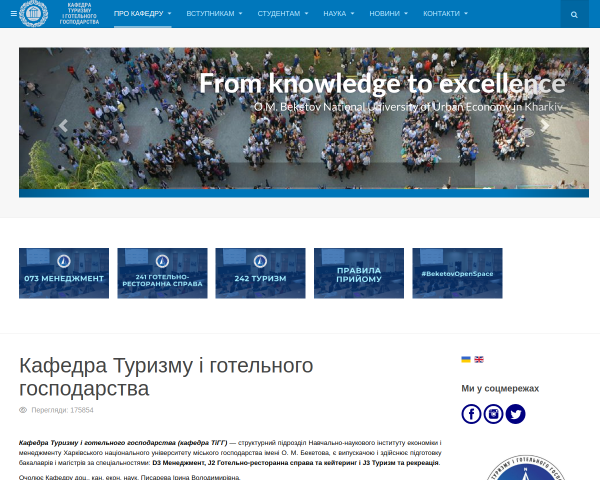The height and width of the screenshot is (480, 600).
Task: Click the page heading Кафедра Туризму
Action: [166, 377]
